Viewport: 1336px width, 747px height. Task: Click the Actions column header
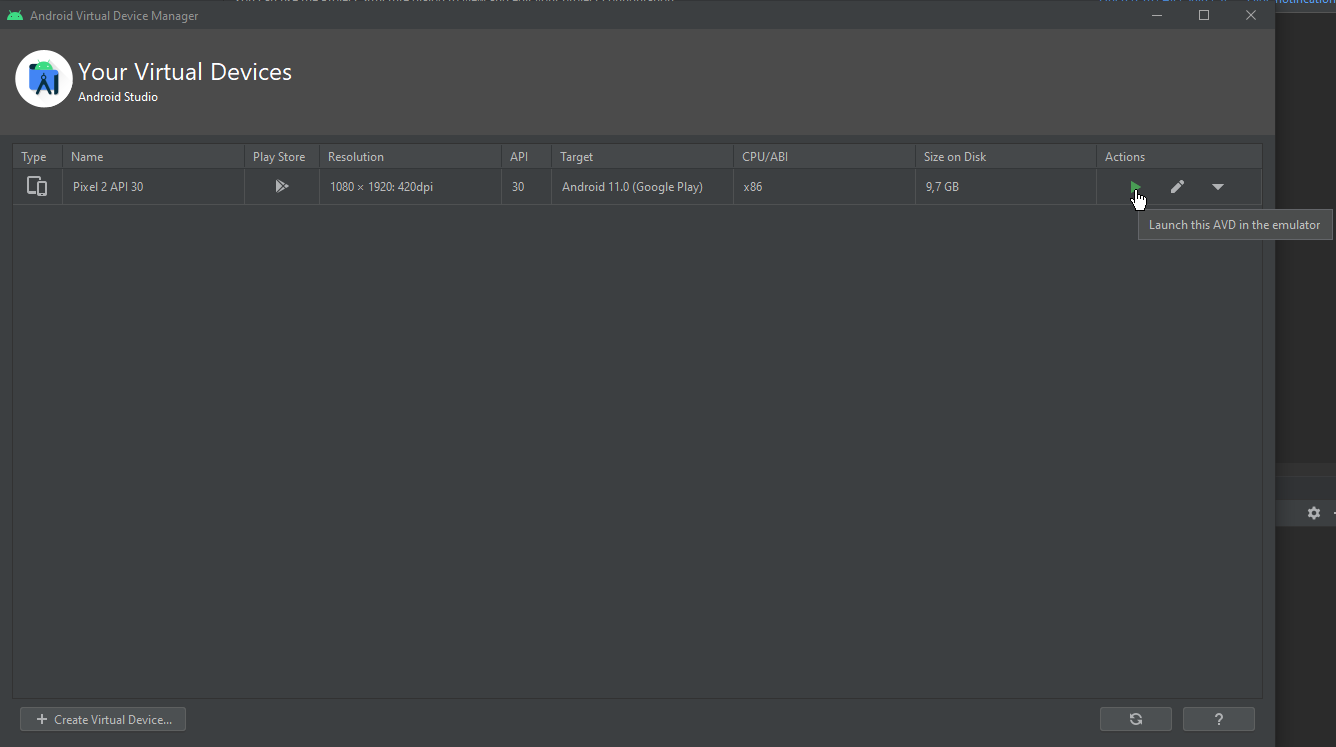pos(1179,157)
